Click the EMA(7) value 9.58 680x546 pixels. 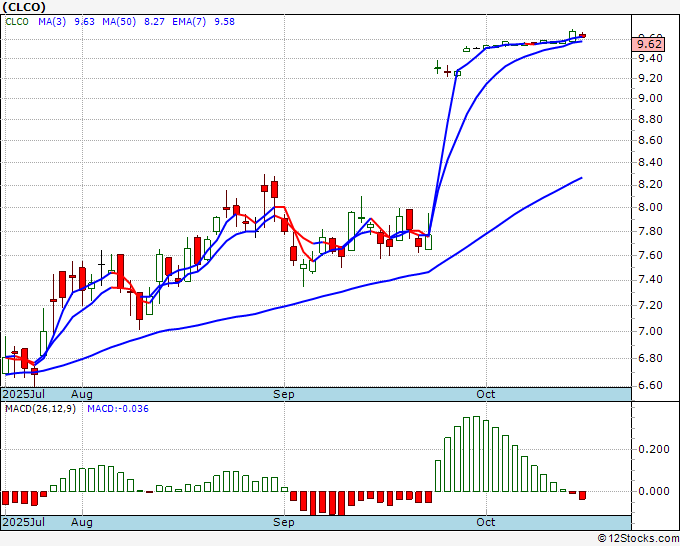pos(224,22)
